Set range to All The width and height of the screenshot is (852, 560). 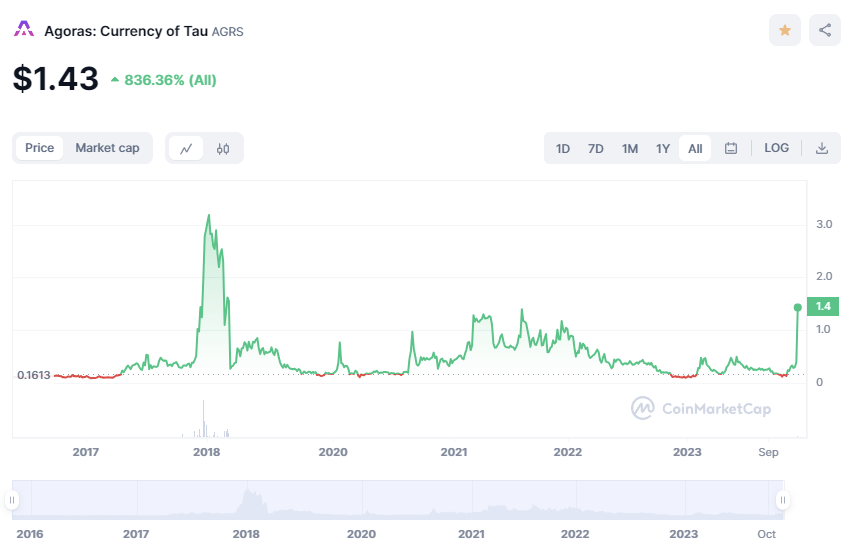(695, 149)
